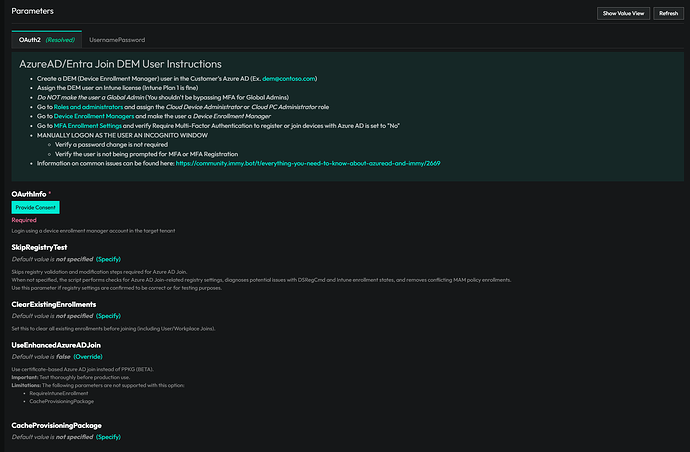Click Specify for SkipRegistryTest
The image size is (690, 452).
[x=109, y=259]
